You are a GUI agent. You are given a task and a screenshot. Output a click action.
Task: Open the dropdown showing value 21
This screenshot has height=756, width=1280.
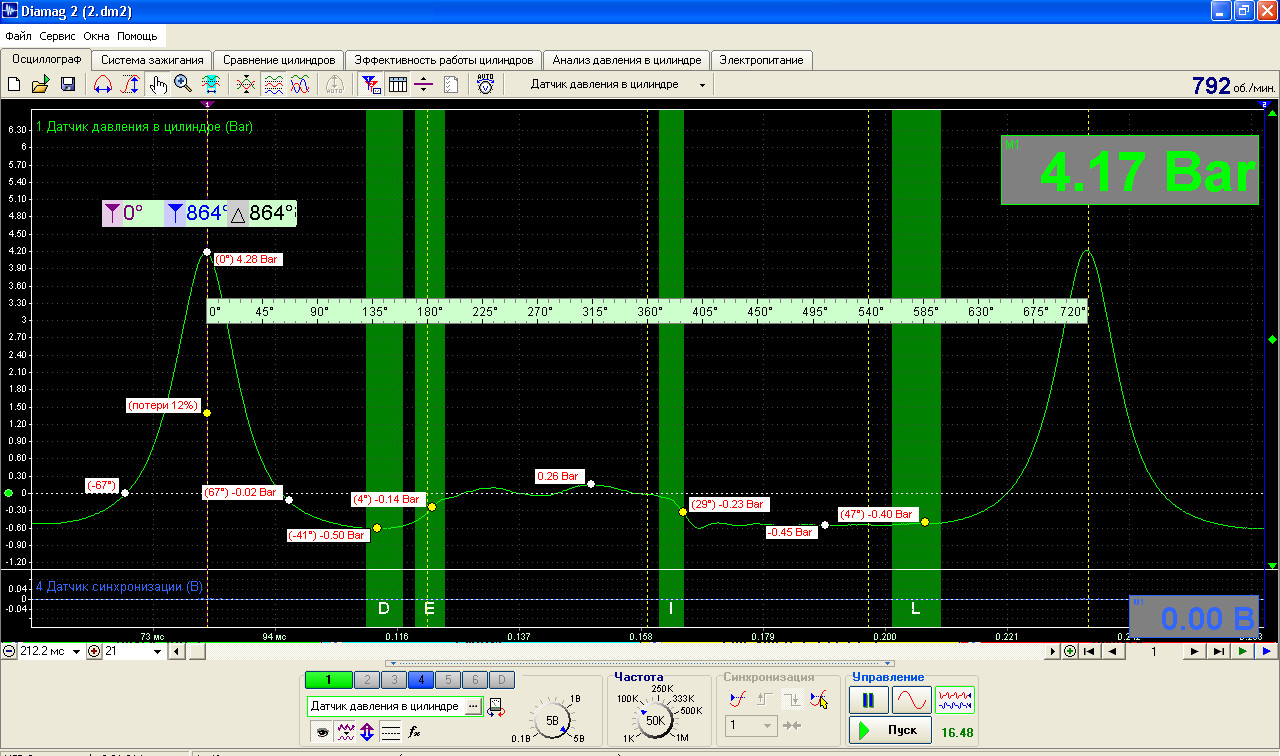[x=157, y=651]
